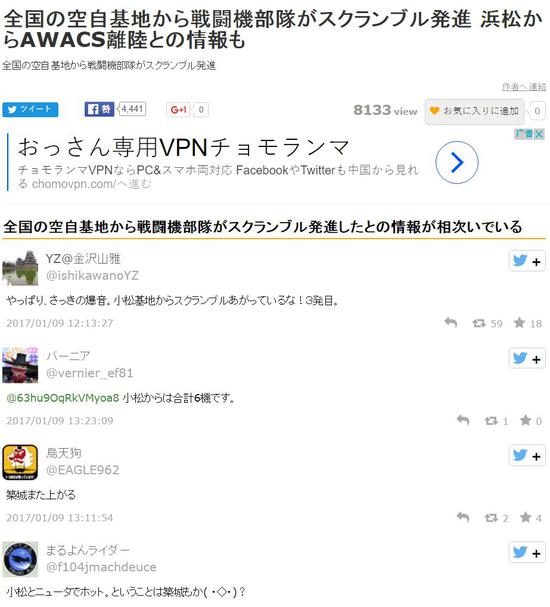The height and width of the screenshot is (607, 550).
Task: Add the article to favorites with the heart button
Action: click(x=475, y=111)
